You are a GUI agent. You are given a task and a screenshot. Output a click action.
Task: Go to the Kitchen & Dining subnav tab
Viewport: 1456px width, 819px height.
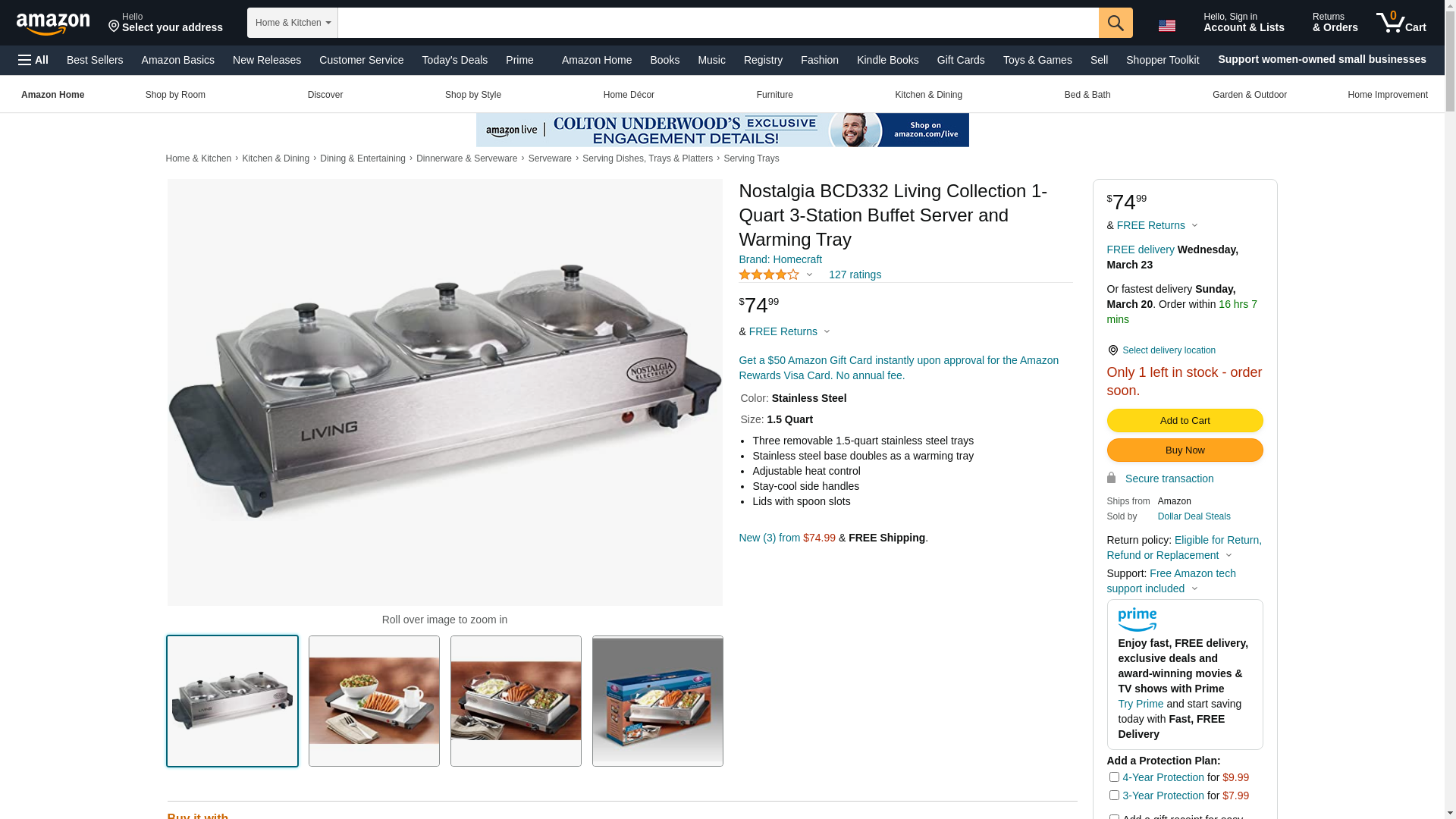pyautogui.click(x=928, y=95)
